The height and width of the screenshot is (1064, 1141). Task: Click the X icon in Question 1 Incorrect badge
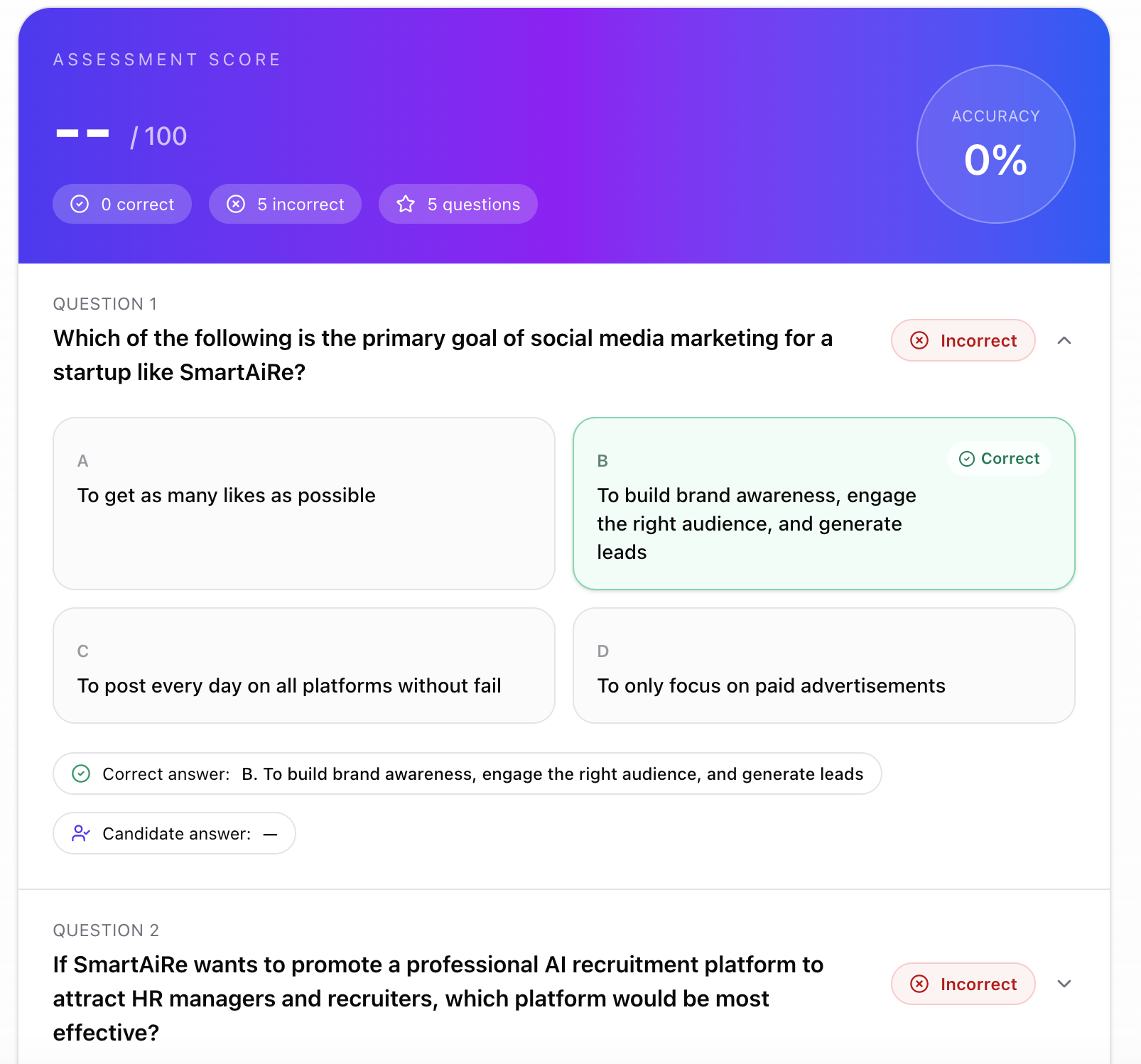click(919, 341)
